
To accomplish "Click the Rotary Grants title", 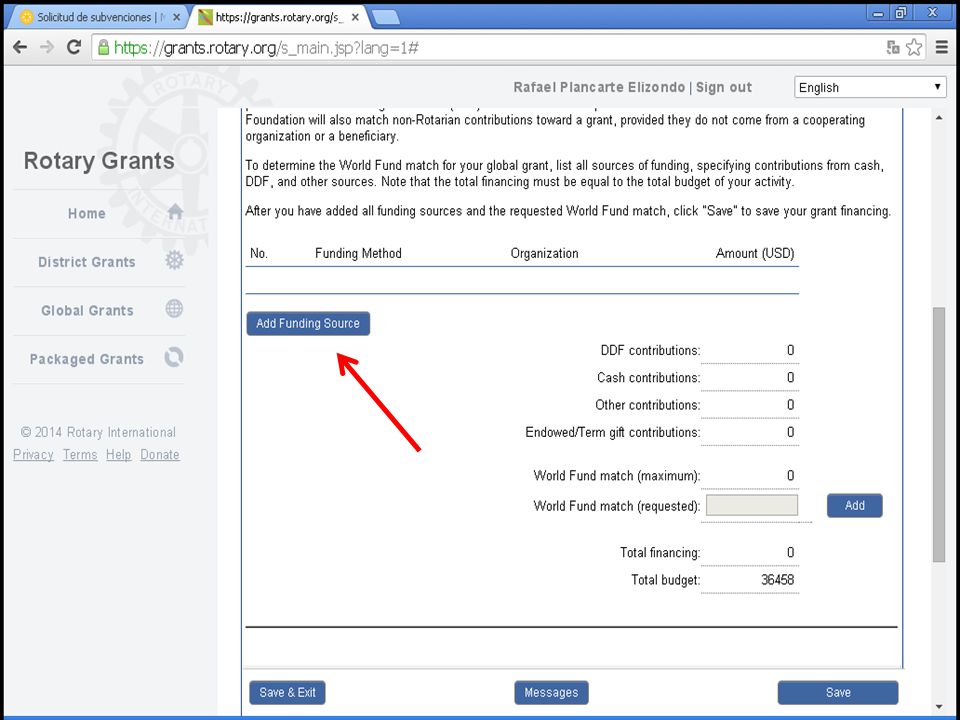I will [x=99, y=161].
